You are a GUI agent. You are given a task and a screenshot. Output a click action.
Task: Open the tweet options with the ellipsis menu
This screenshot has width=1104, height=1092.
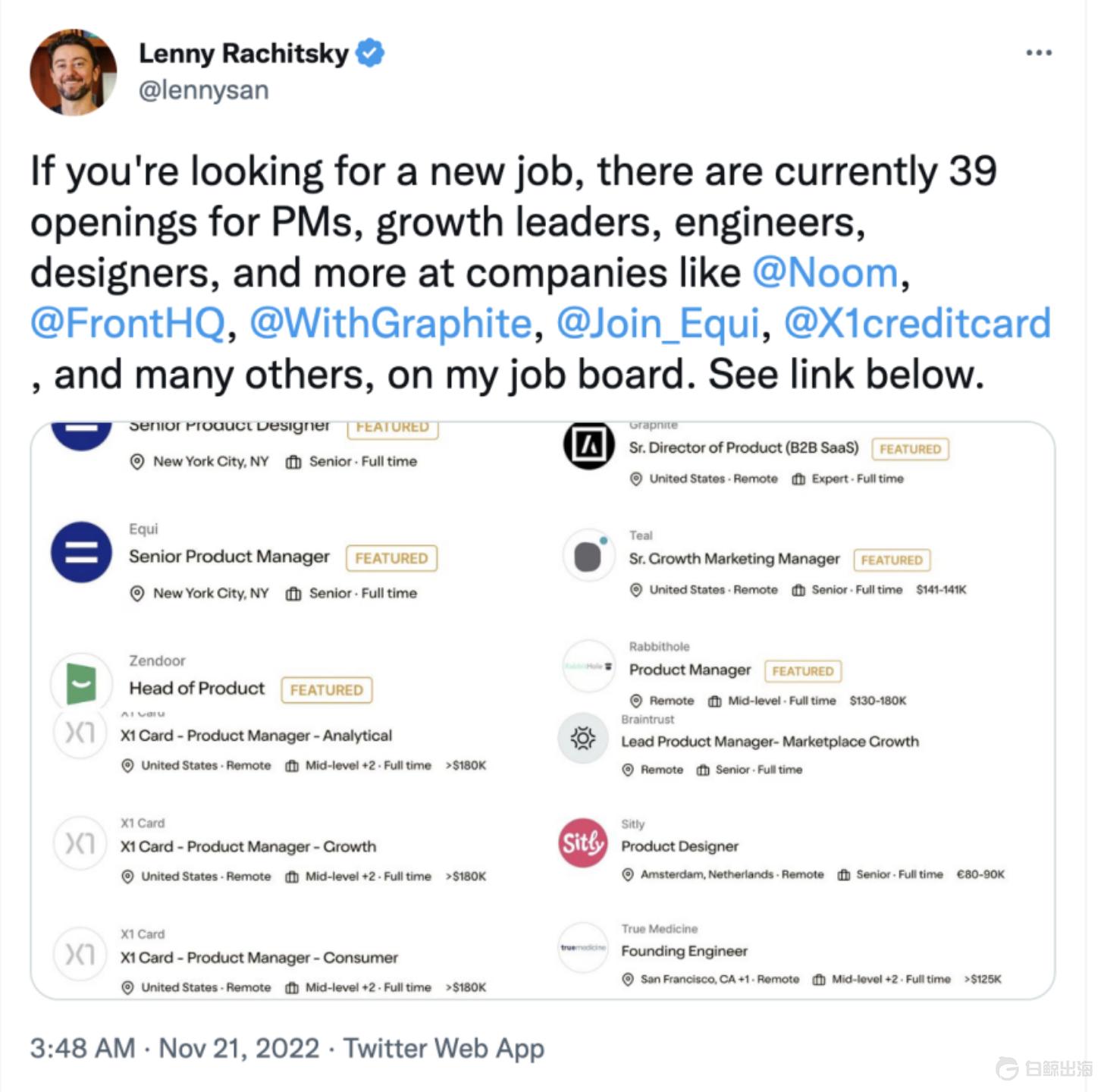1040,52
